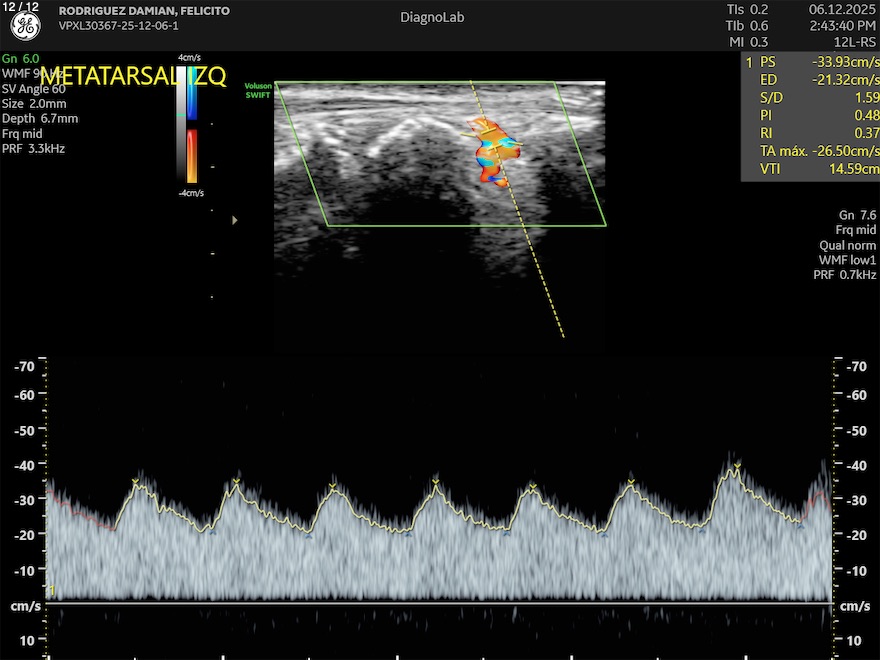Viewport: 880px width, 660px height.
Task: Select patient name RODRIGUEZ DAMIAN, FELICITO
Action: pos(144,11)
